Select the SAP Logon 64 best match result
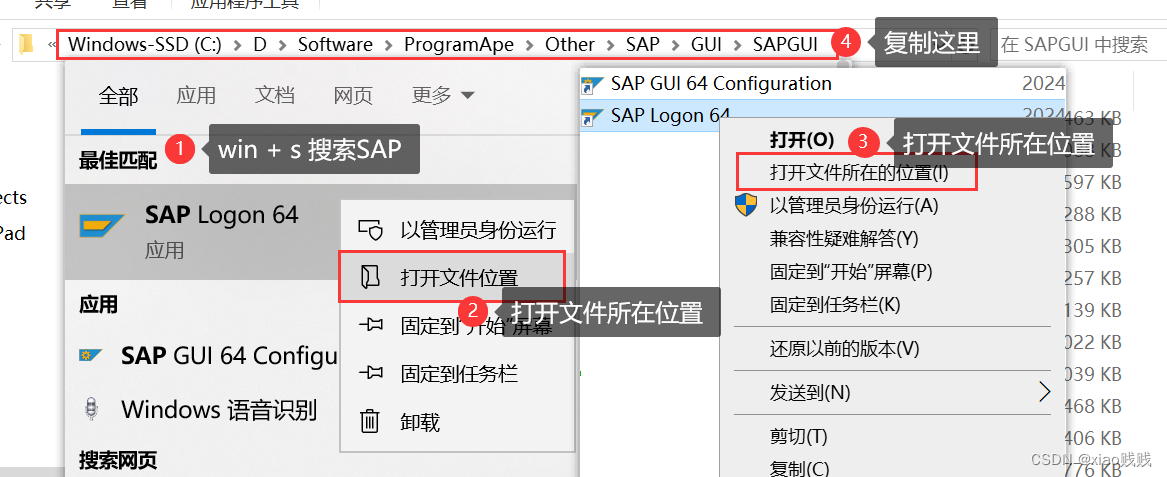 click(x=202, y=231)
